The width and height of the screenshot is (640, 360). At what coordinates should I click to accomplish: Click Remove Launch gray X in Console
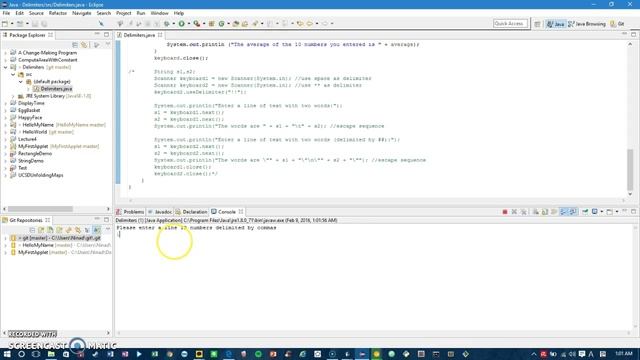coord(514,212)
